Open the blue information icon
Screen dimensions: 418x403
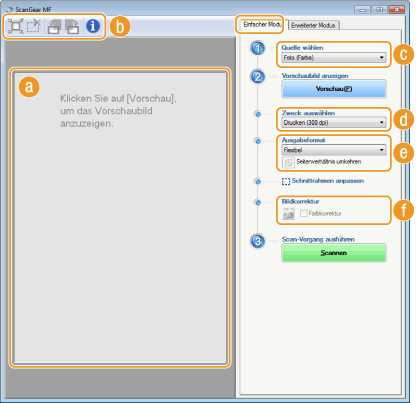(93, 26)
